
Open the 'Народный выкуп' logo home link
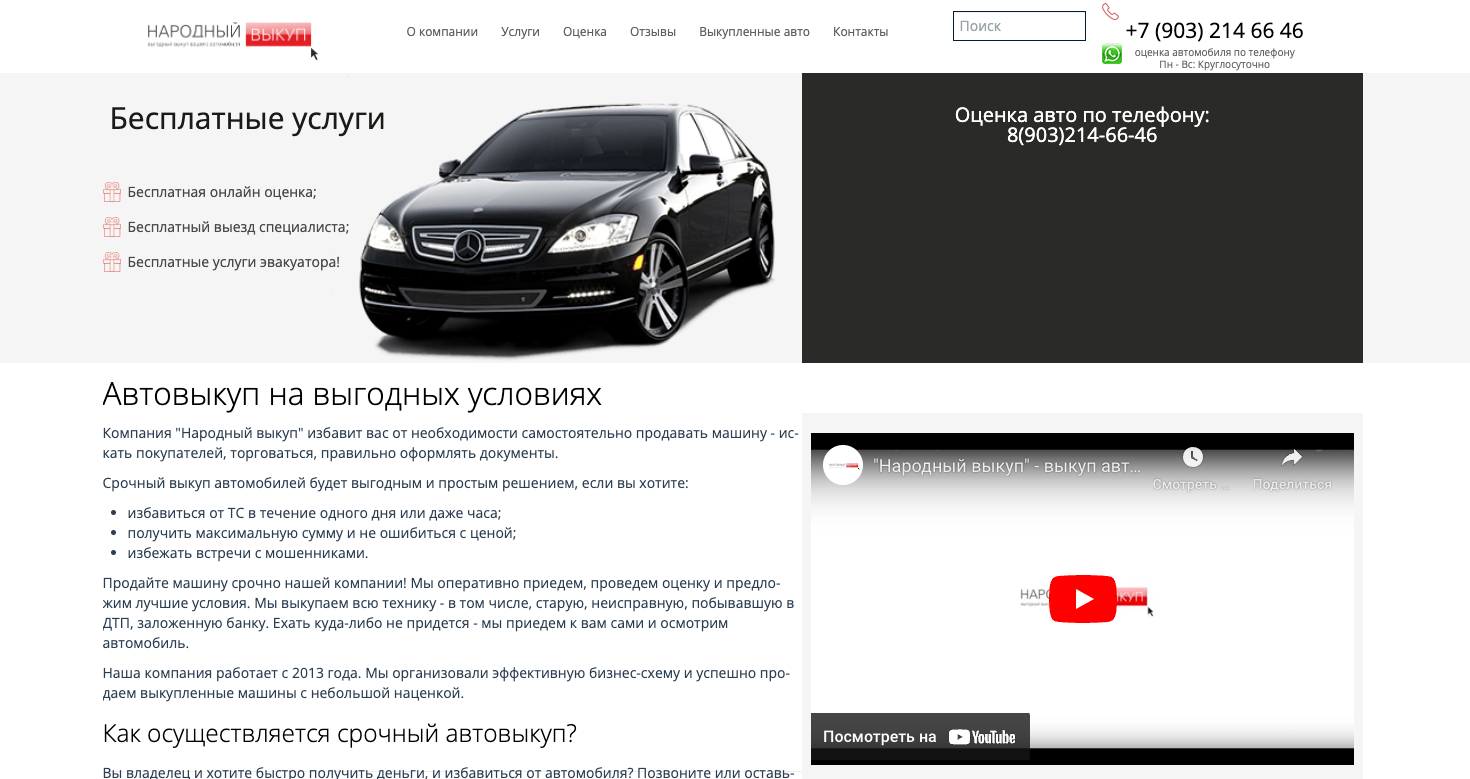pos(229,35)
